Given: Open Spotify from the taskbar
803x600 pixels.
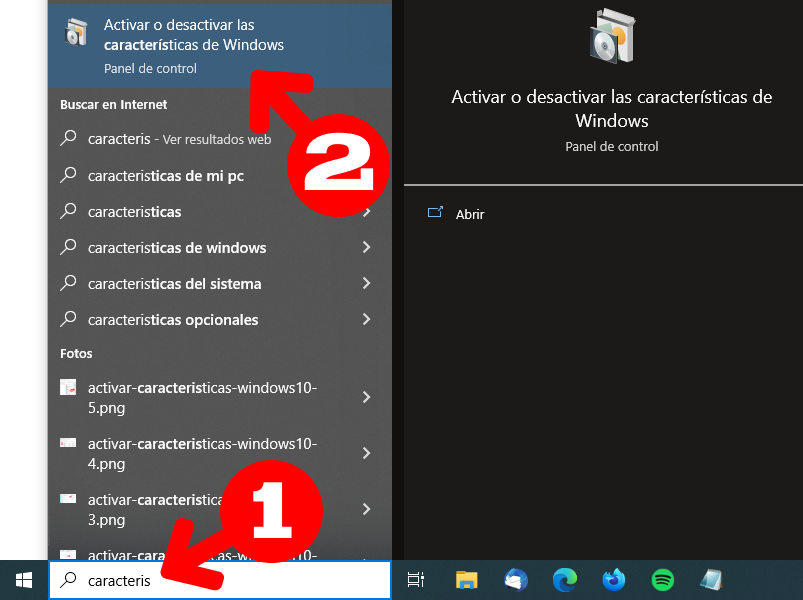Looking at the screenshot, I should (x=663, y=580).
